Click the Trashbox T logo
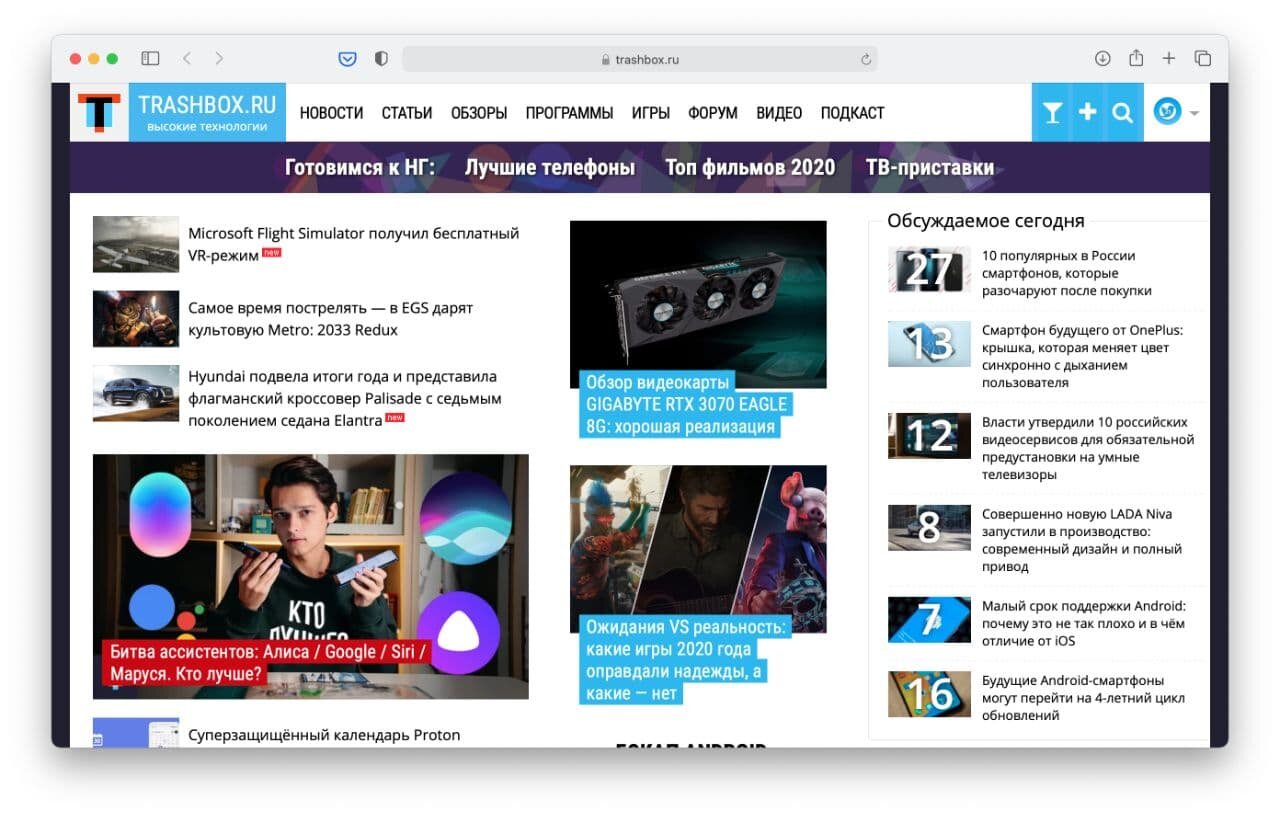The image size is (1280, 816). coord(99,112)
